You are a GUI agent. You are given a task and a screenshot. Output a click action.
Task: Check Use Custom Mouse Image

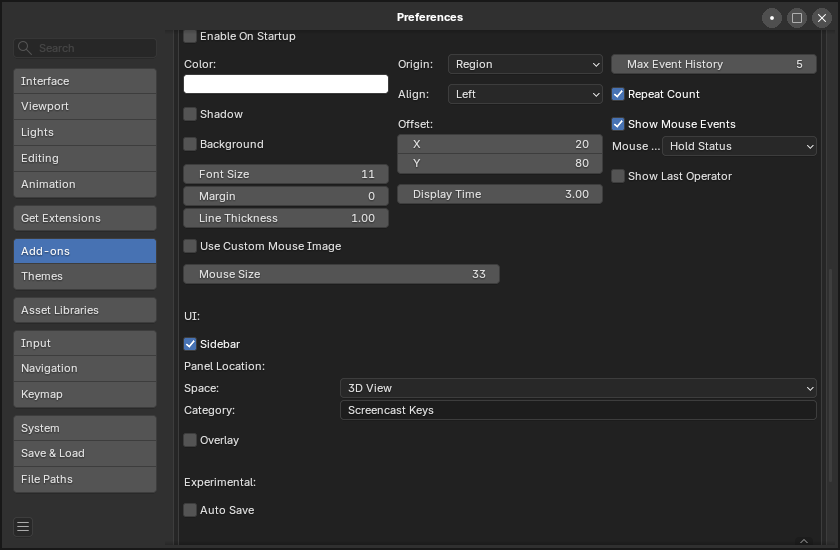pos(190,246)
